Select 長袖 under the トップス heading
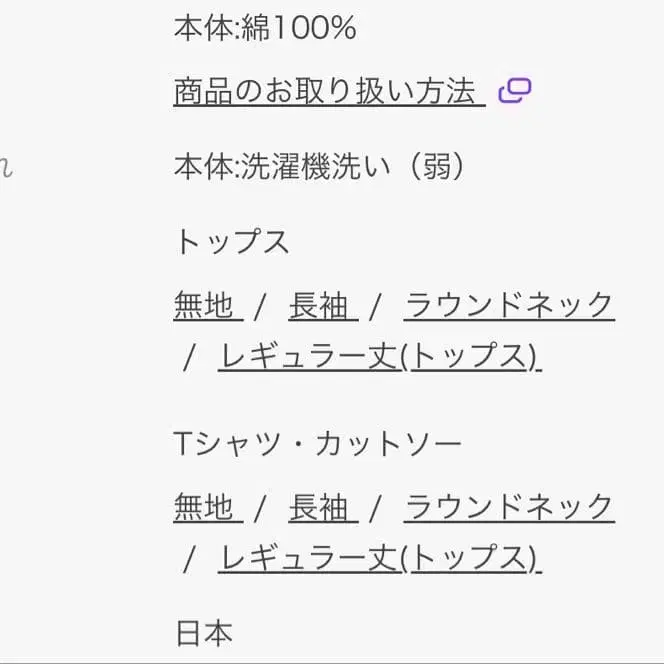This screenshot has width=664, height=664. pyautogui.click(x=319, y=306)
